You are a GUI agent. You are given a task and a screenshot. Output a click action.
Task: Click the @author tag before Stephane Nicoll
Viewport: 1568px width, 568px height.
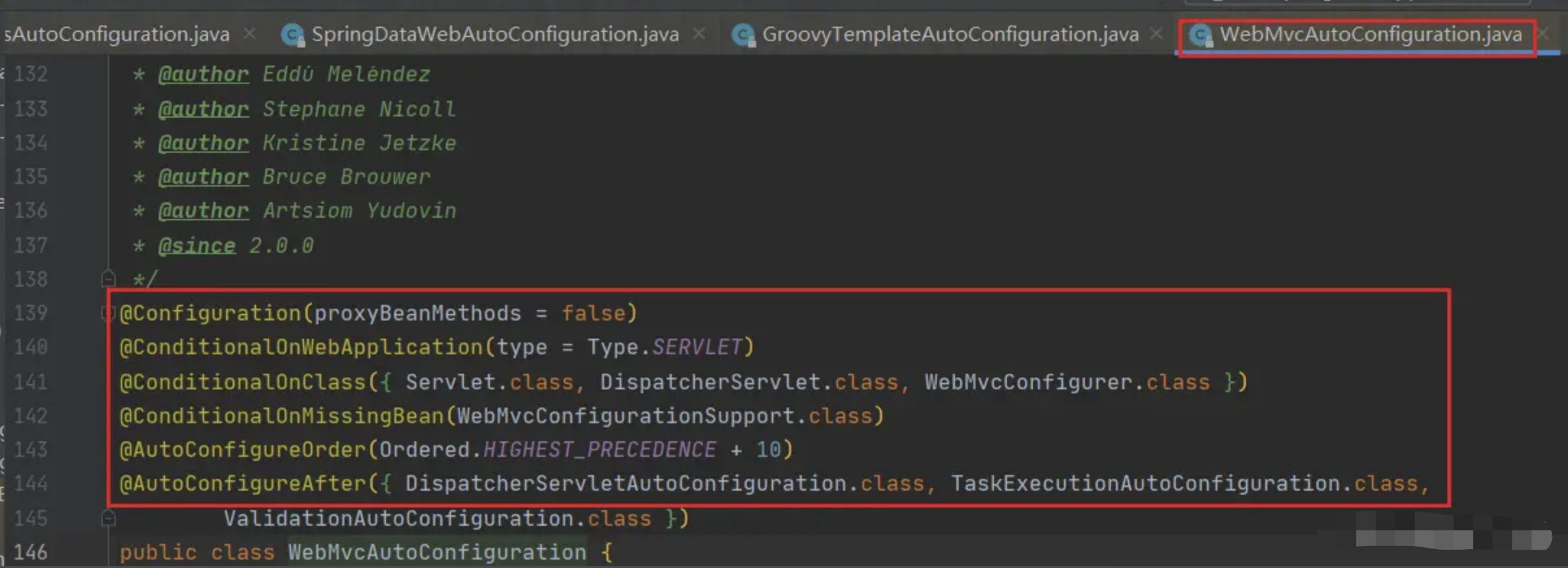pos(203,109)
